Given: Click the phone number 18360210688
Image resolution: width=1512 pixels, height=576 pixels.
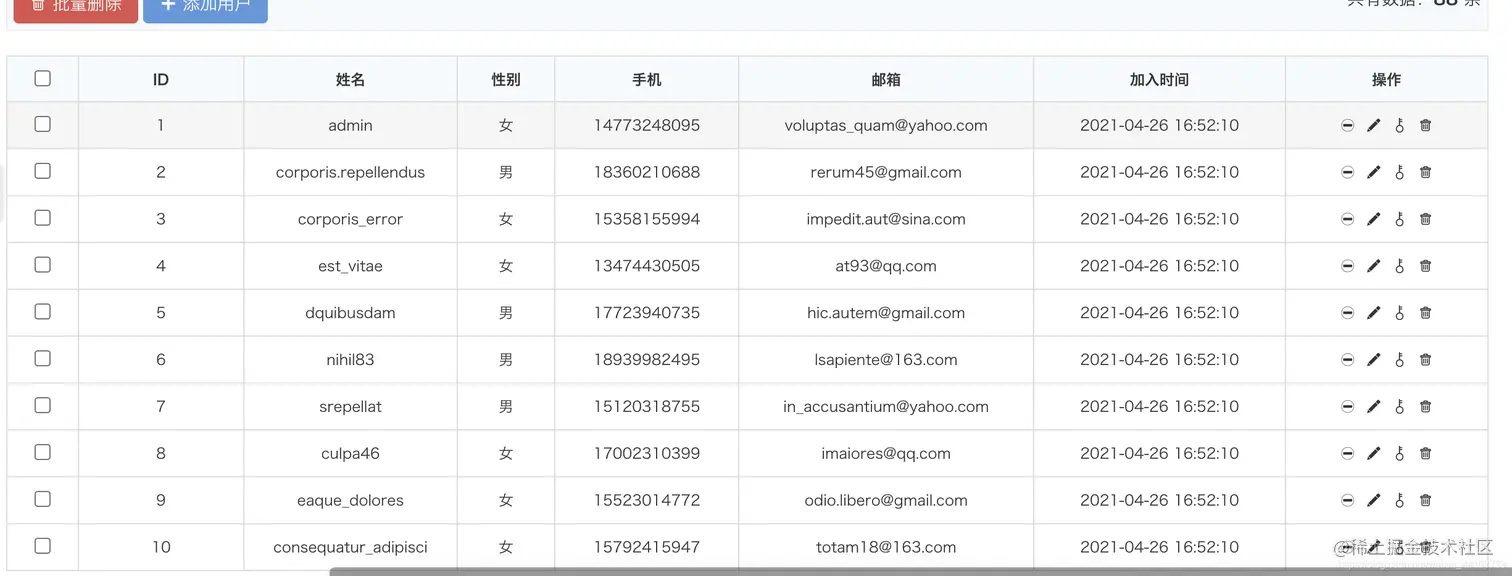Looking at the screenshot, I should [x=647, y=173].
